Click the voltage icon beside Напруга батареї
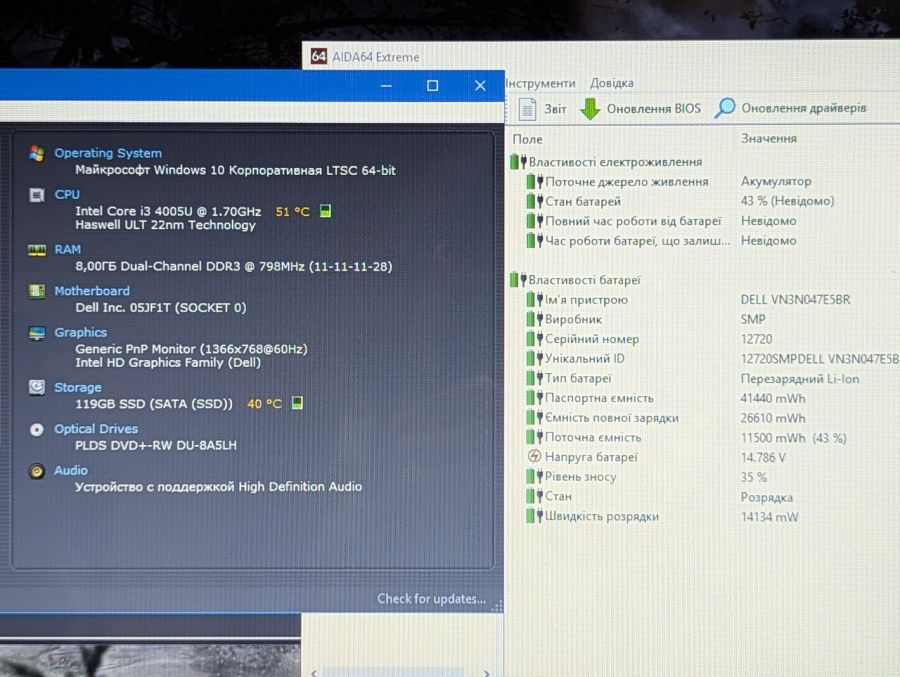This screenshot has width=900, height=677. [534, 457]
